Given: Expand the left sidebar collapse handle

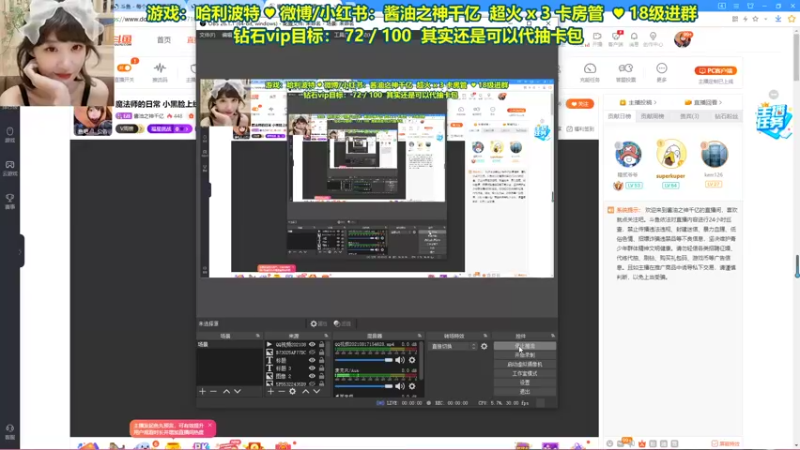Looking at the screenshot, I should click(20, 251).
